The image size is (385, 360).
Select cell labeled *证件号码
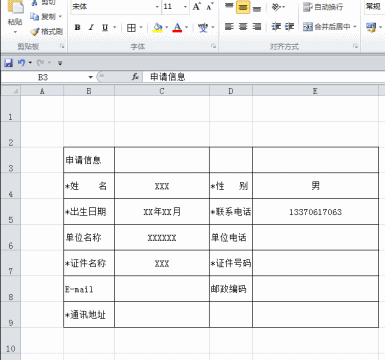(x=231, y=263)
